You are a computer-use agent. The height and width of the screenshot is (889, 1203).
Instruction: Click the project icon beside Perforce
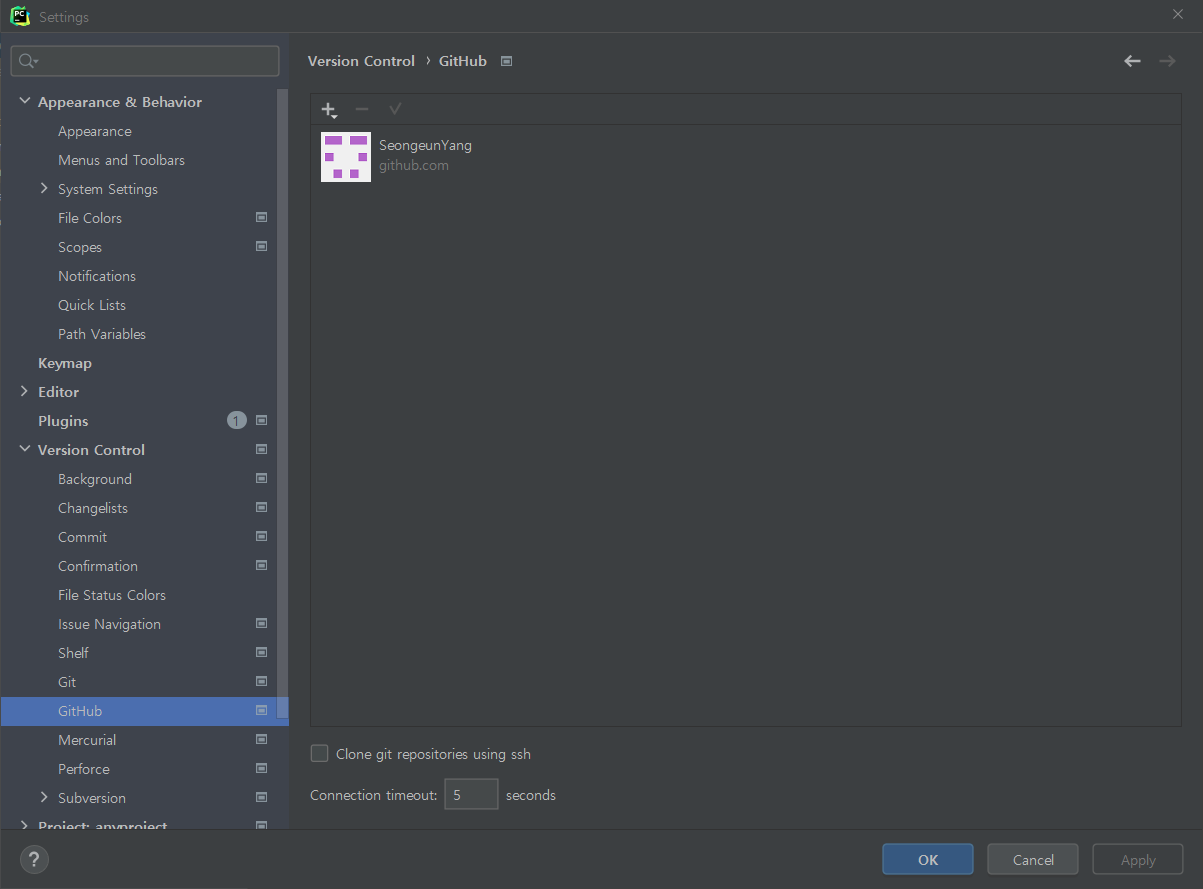tap(261, 768)
